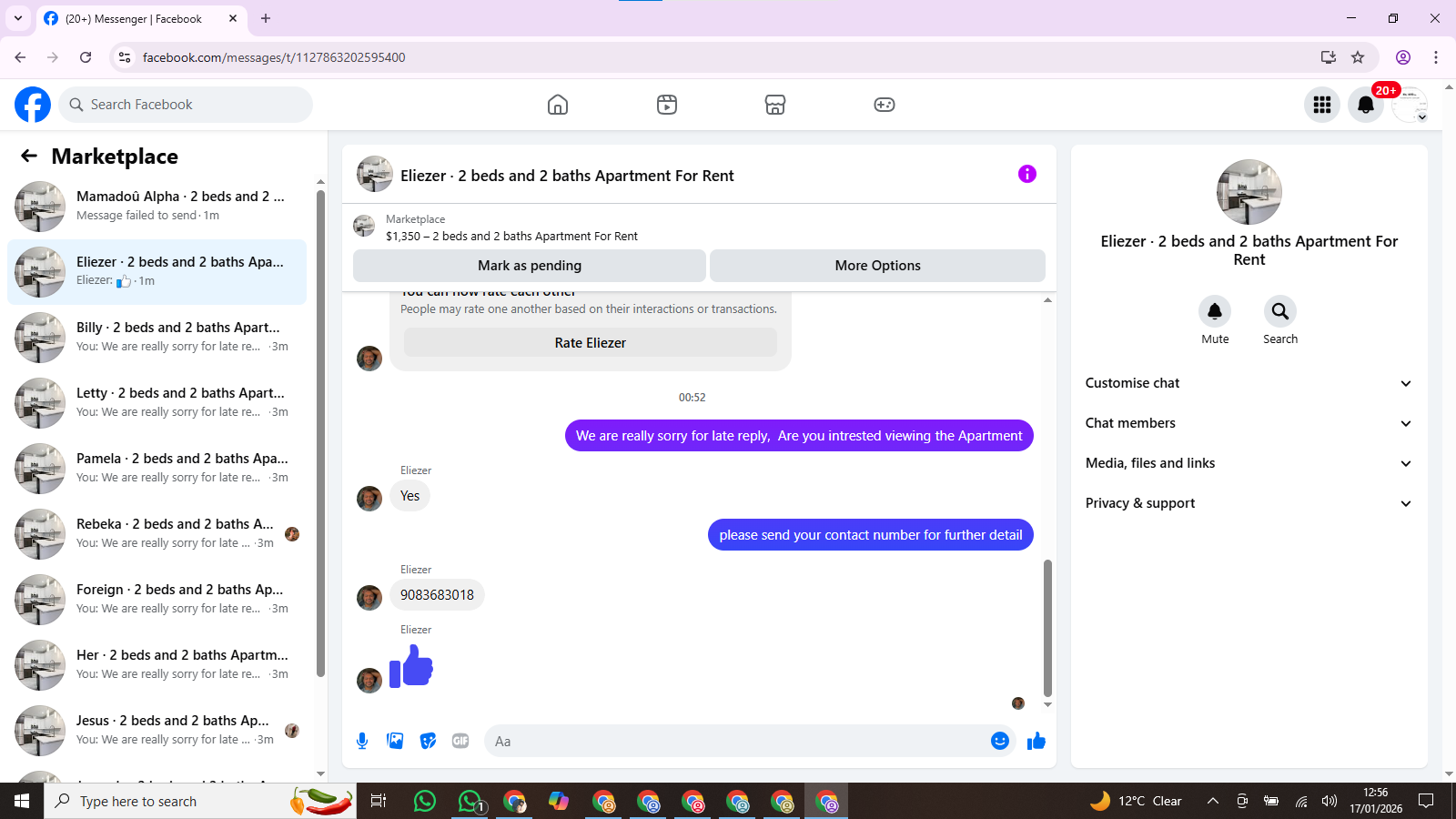
Task: Open WhatsApp from the taskbar
Action: [425, 801]
